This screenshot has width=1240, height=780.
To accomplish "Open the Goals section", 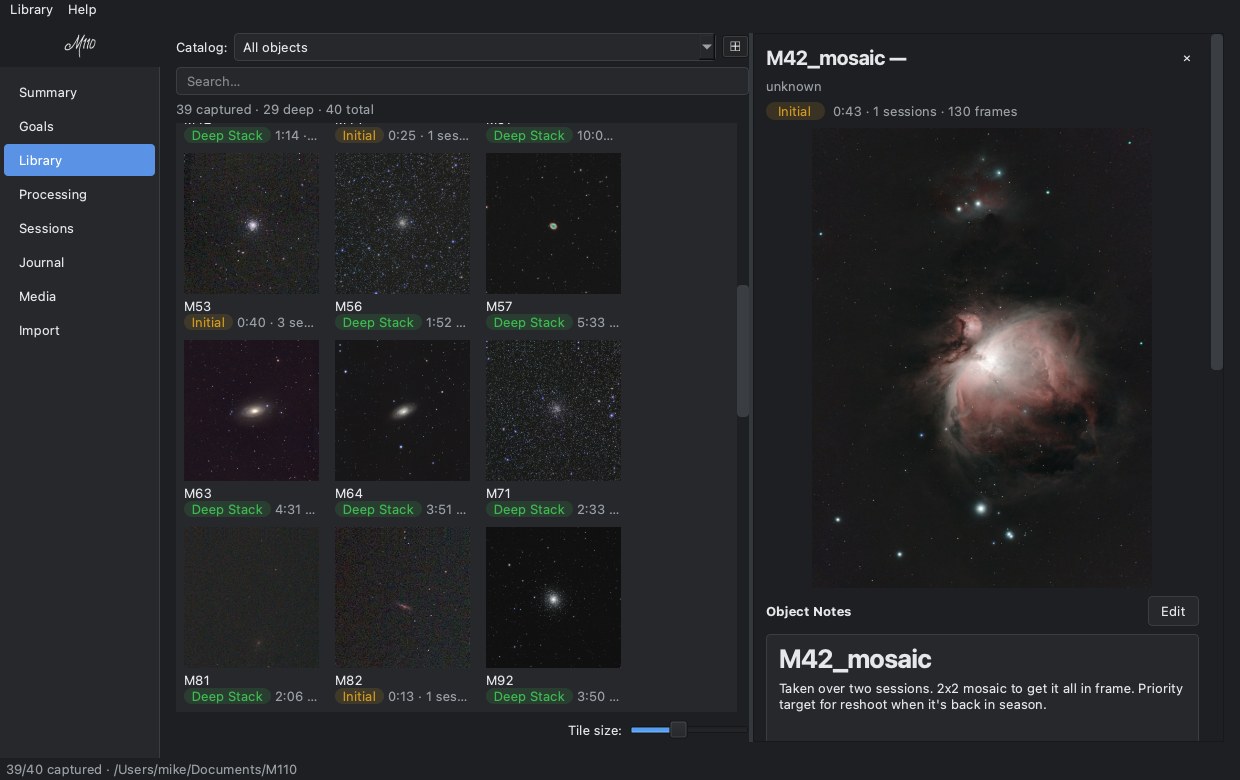I will [x=79, y=126].
